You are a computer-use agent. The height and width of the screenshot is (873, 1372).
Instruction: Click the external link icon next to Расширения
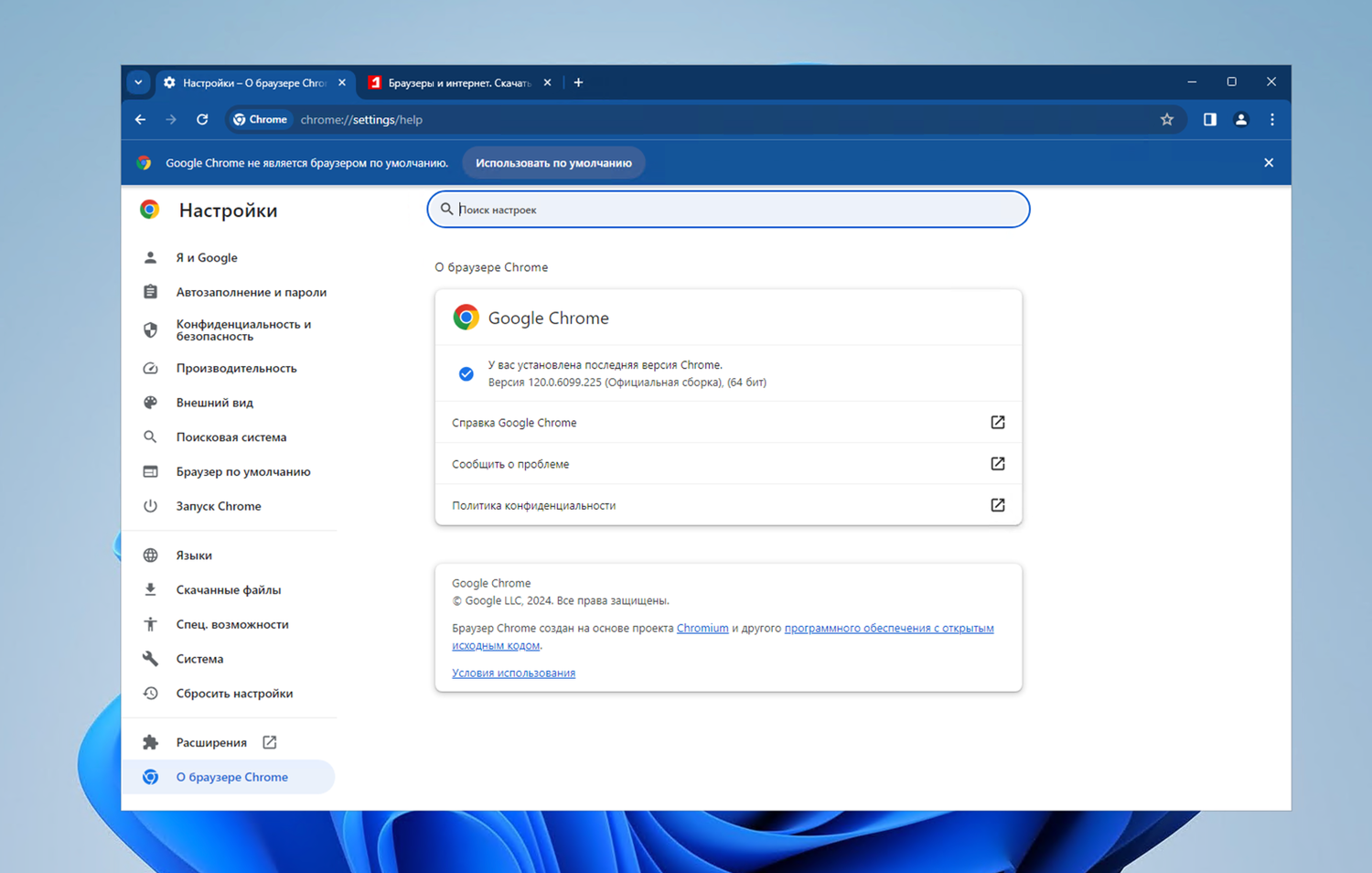coord(270,743)
